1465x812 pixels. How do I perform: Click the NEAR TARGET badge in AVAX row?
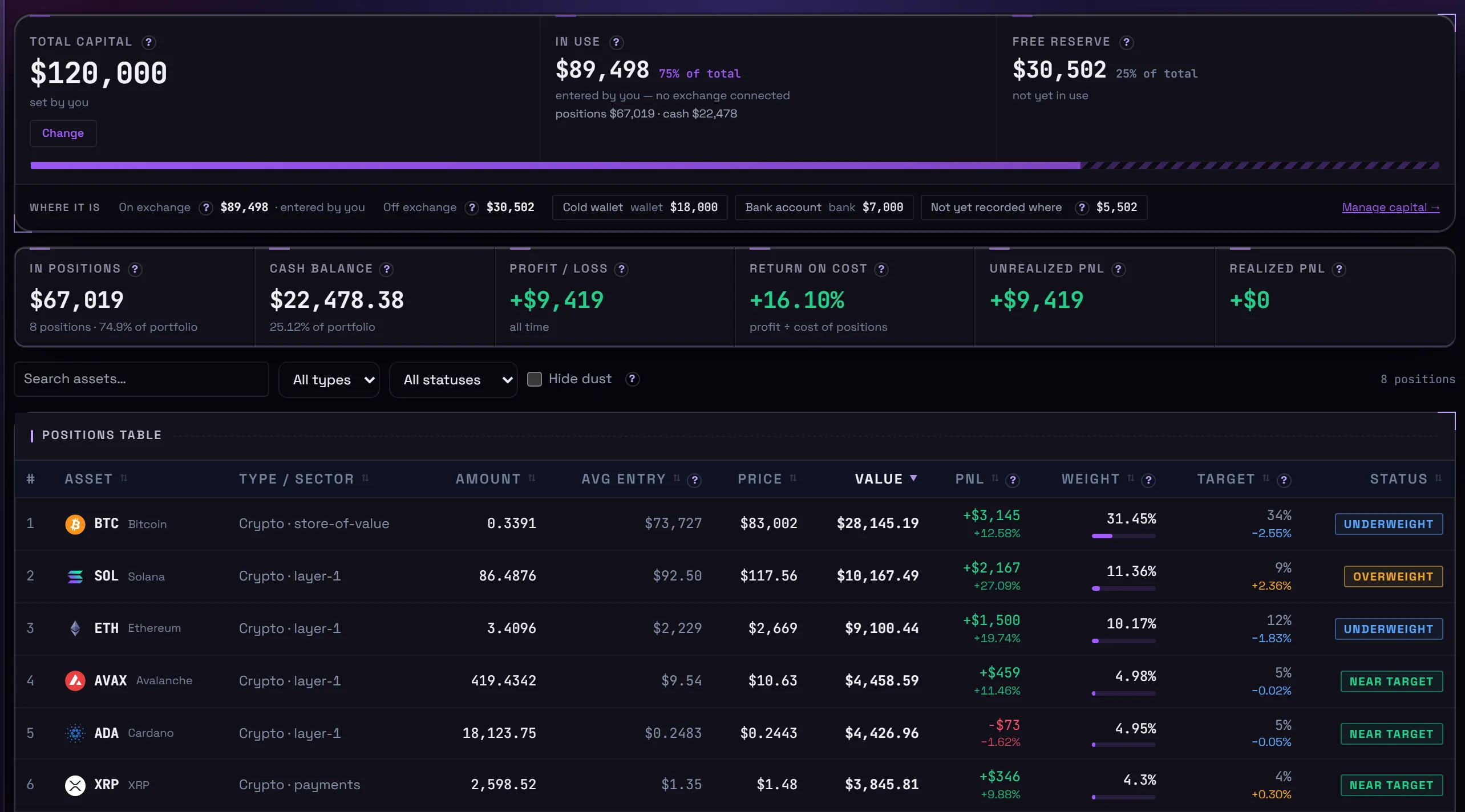[x=1391, y=681]
